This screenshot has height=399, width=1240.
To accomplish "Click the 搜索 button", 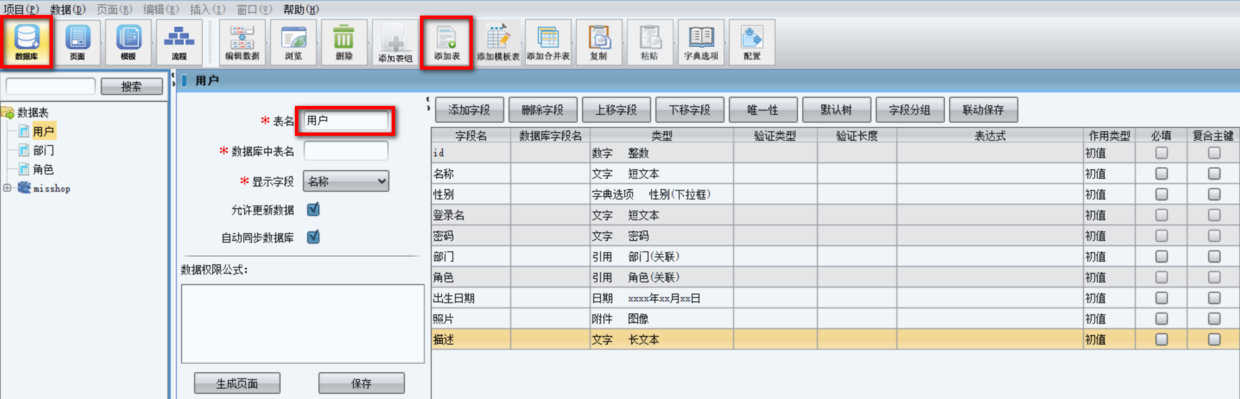I will pyautogui.click(x=131, y=87).
